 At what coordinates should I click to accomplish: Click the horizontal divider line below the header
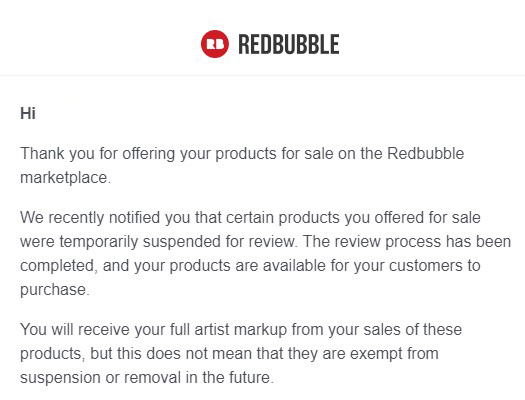[x=262, y=76]
